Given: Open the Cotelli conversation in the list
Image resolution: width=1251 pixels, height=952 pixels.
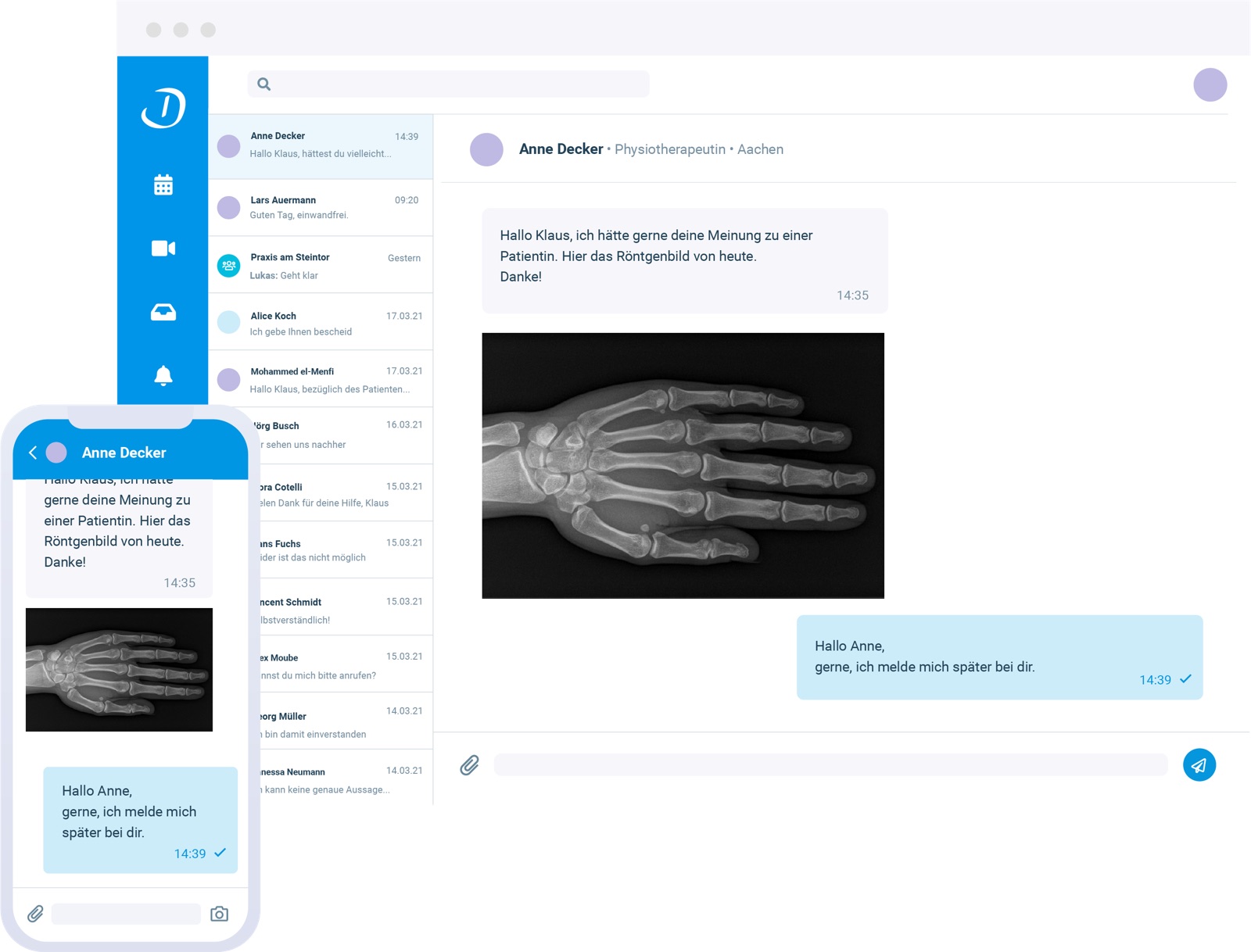Looking at the screenshot, I should (x=346, y=493).
